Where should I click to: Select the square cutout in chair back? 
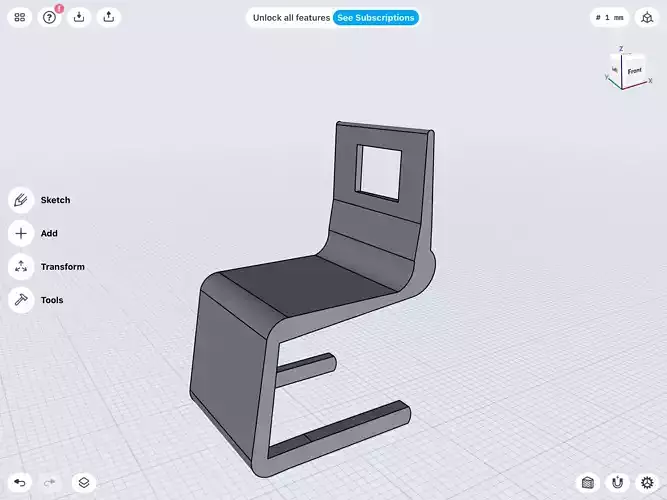point(379,172)
